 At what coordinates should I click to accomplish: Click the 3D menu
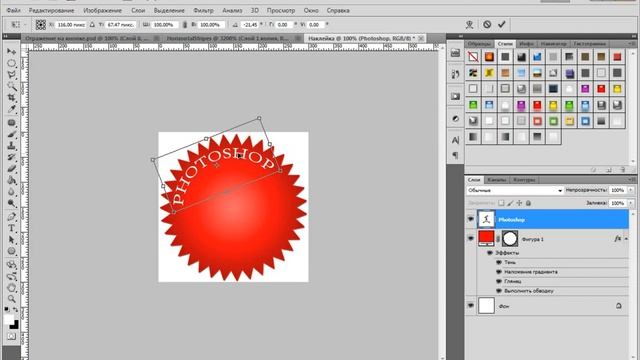coord(254,10)
